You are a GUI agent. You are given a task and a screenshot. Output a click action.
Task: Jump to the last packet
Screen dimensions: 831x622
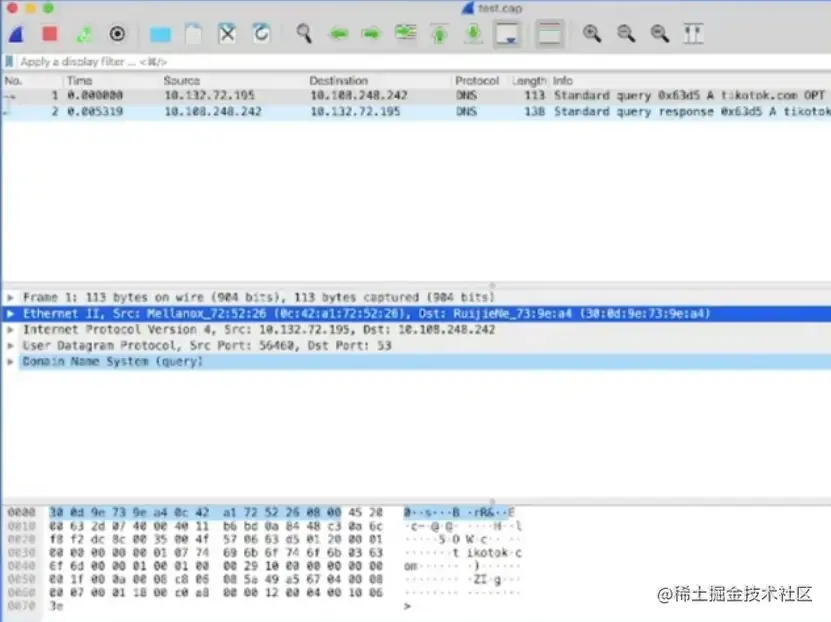[x=473, y=34]
